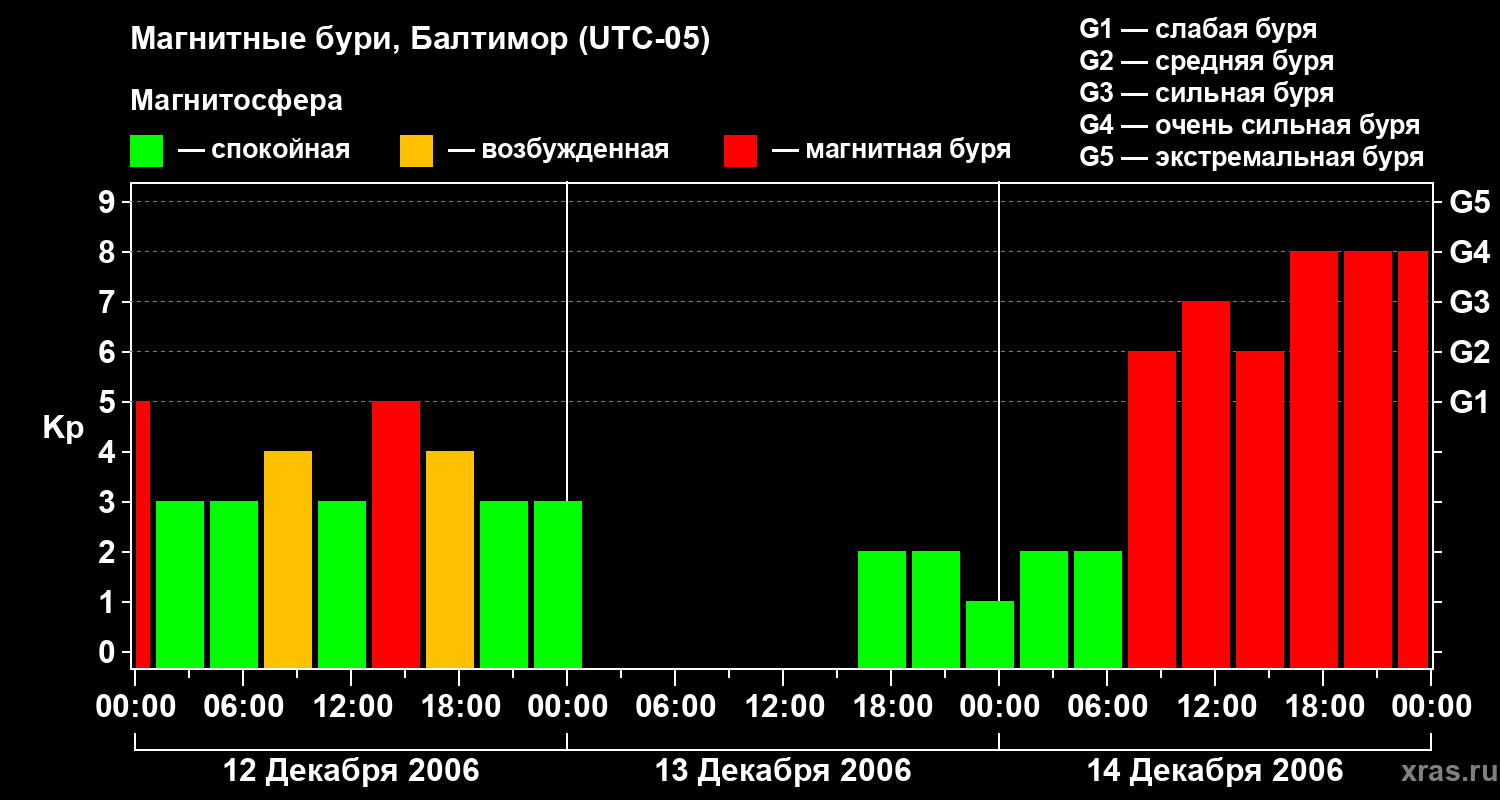Image resolution: width=1500 pixels, height=800 pixels.
Task: Click the '14 Декабря 2006' date label
Action: coord(1215,771)
